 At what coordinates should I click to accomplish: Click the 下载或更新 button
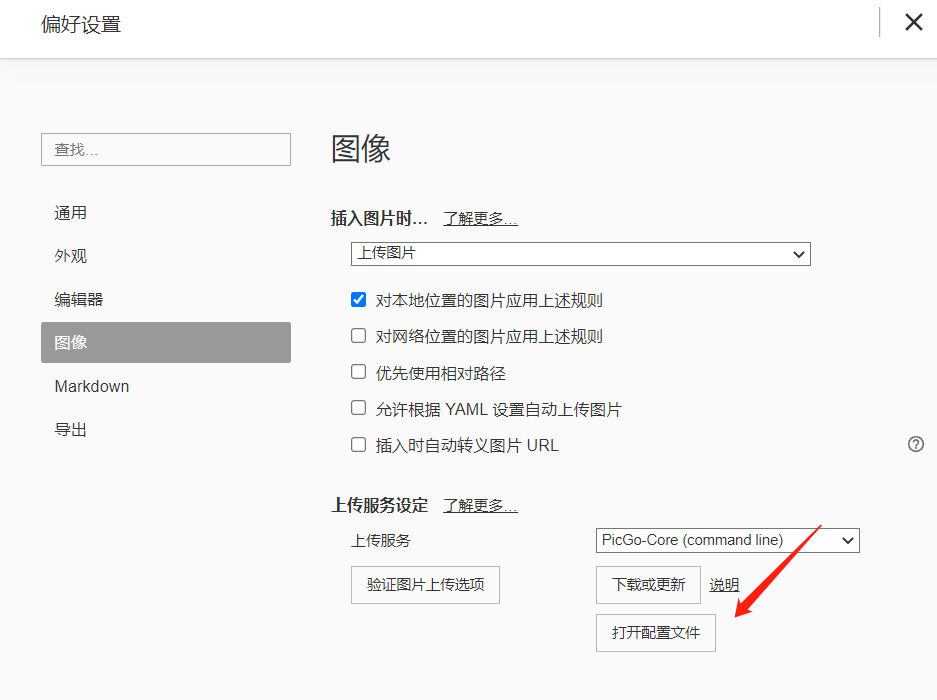648,585
